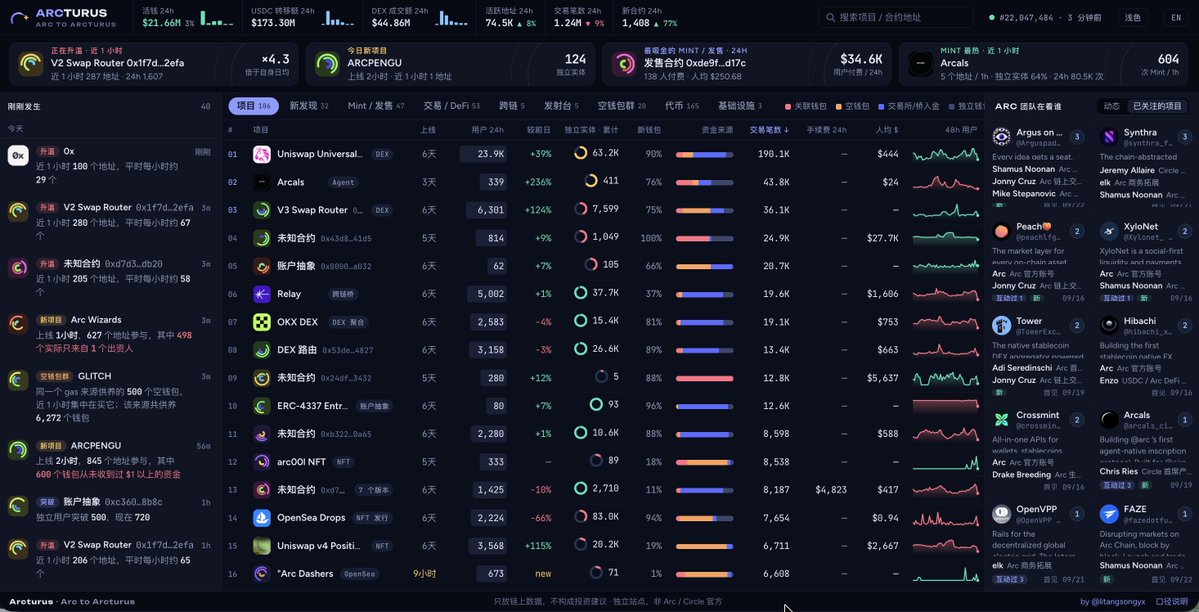
Task: Click the Hibachi avatar icon
Action: (x=1109, y=325)
